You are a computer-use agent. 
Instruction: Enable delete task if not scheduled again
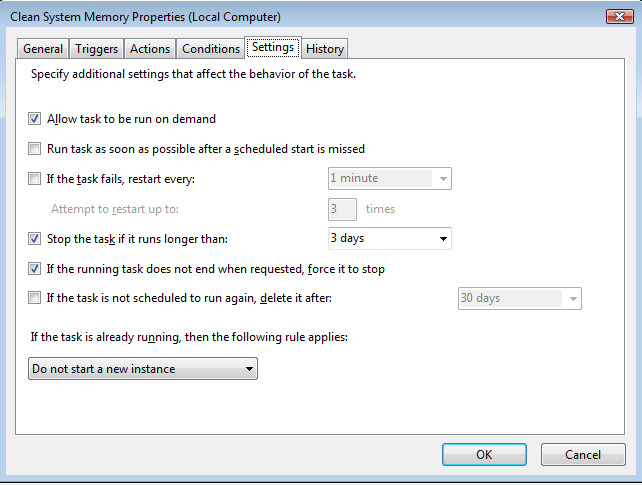click(x=36, y=298)
